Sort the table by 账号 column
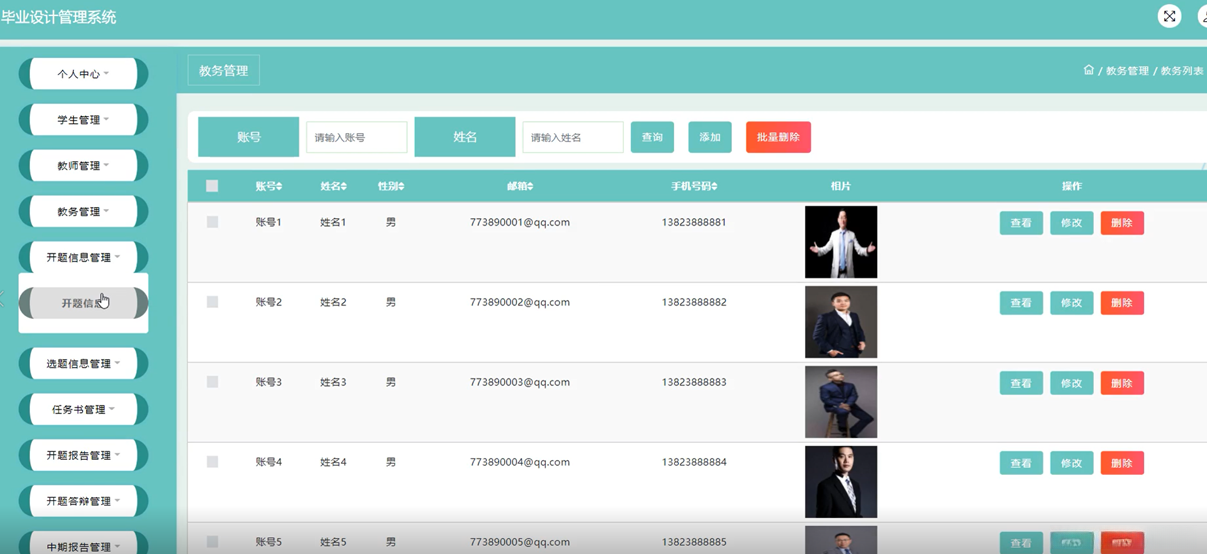Image resolution: width=1207 pixels, height=556 pixels. point(269,186)
